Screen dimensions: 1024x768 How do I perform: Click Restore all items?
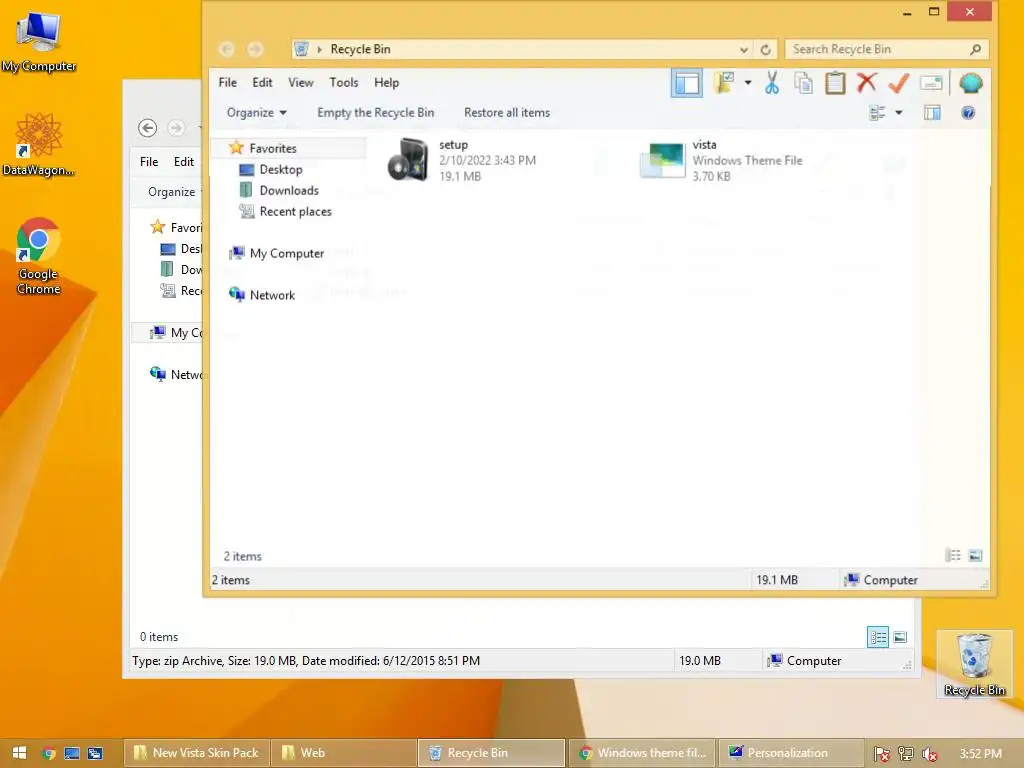[x=507, y=112]
